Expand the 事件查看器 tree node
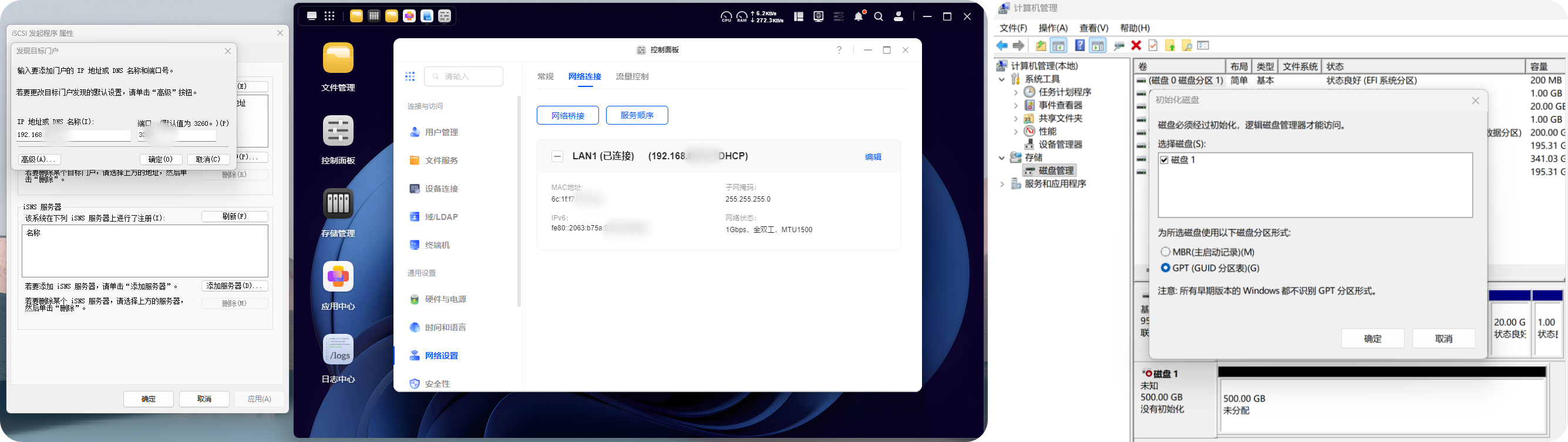 pos(1015,105)
